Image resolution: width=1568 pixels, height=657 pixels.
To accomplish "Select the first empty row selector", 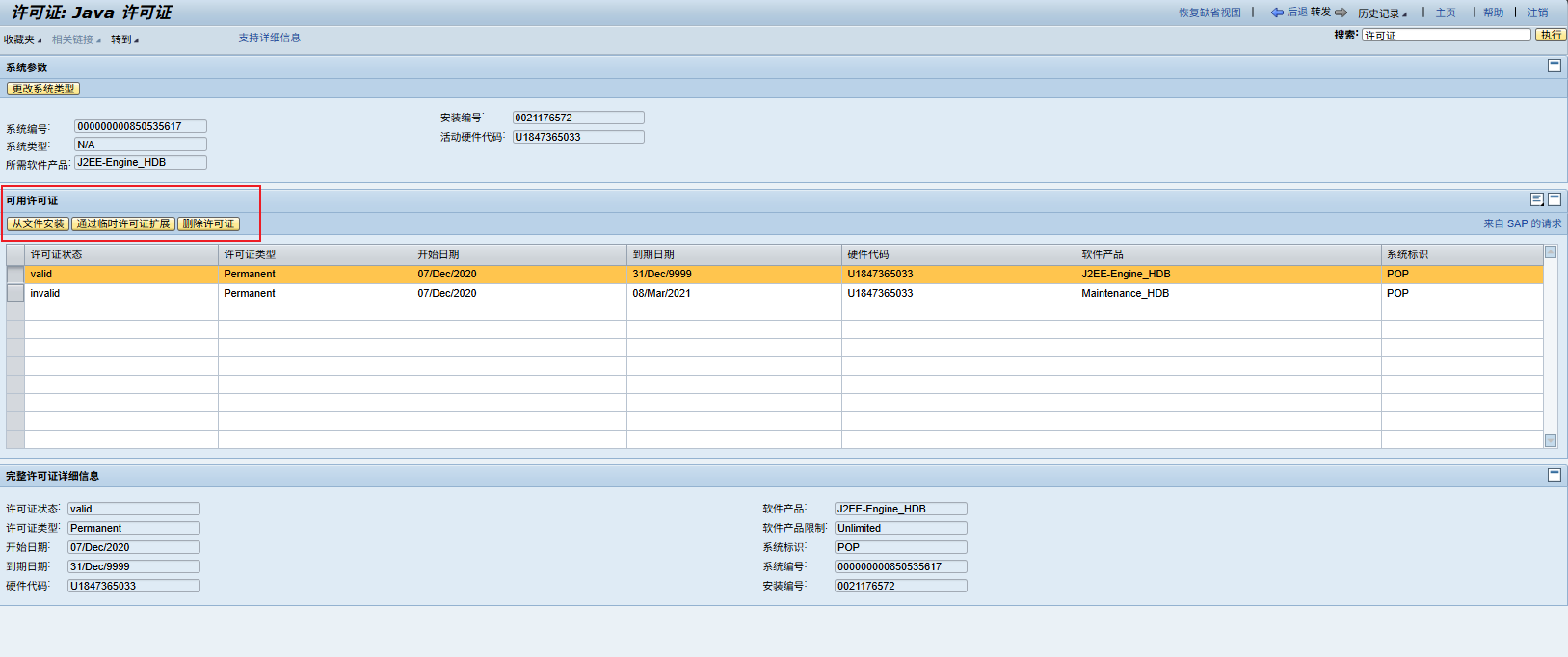I will 15,311.
